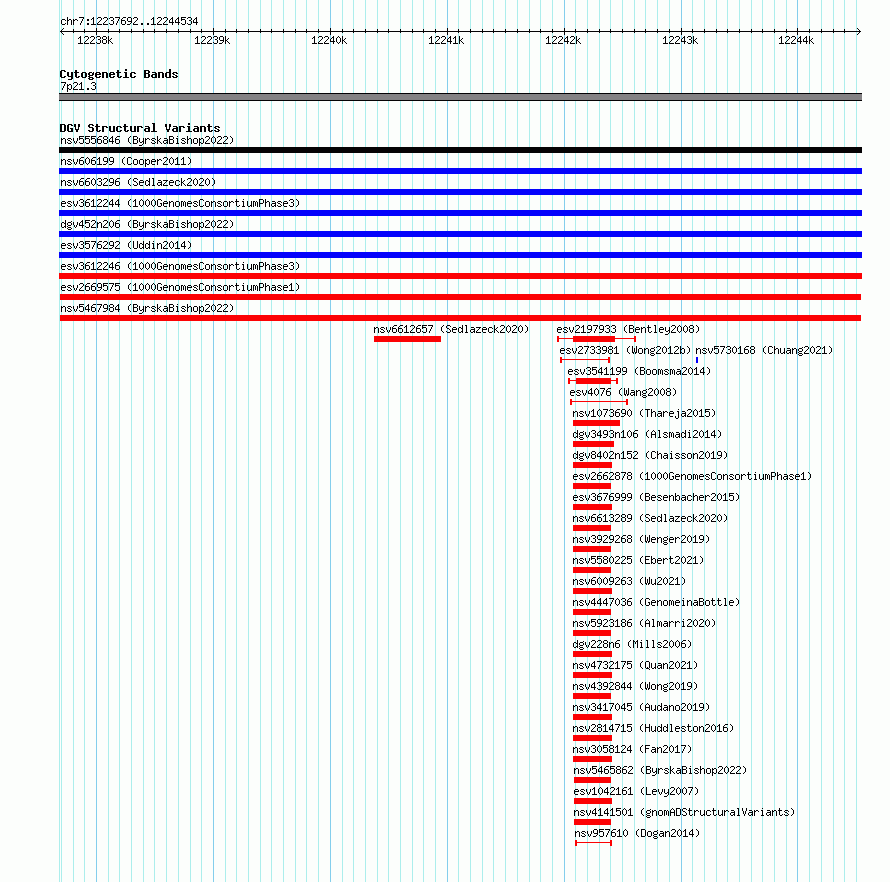Select nsv3929268 (Wenger2019) label
Image resolution: width=890 pixels, height=882 pixels.
click(x=641, y=539)
